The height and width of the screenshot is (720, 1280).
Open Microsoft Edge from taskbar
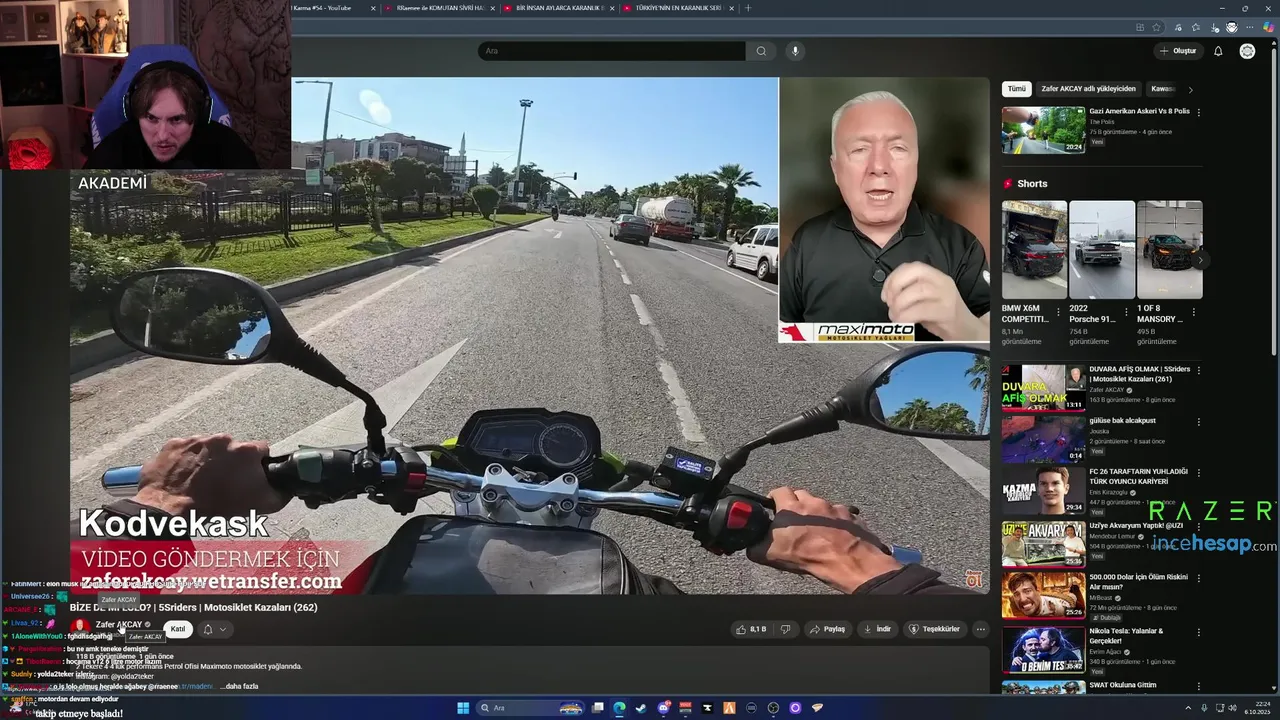pyautogui.click(x=620, y=708)
